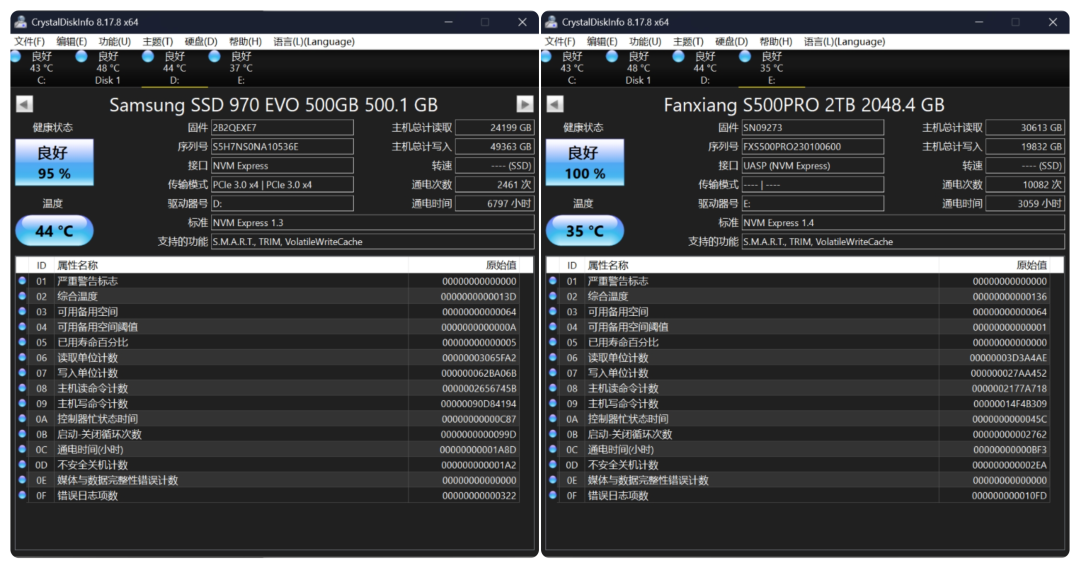Open 硬盘(D) menu in Samsung window
Viewport: 1080px width, 569px height.
coord(200,41)
